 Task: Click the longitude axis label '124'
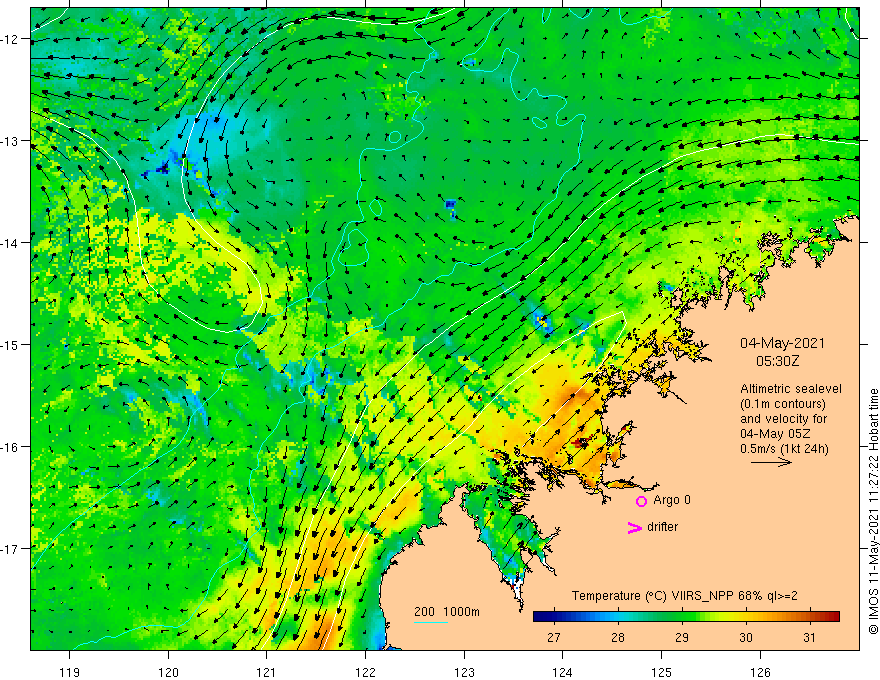coord(562,672)
